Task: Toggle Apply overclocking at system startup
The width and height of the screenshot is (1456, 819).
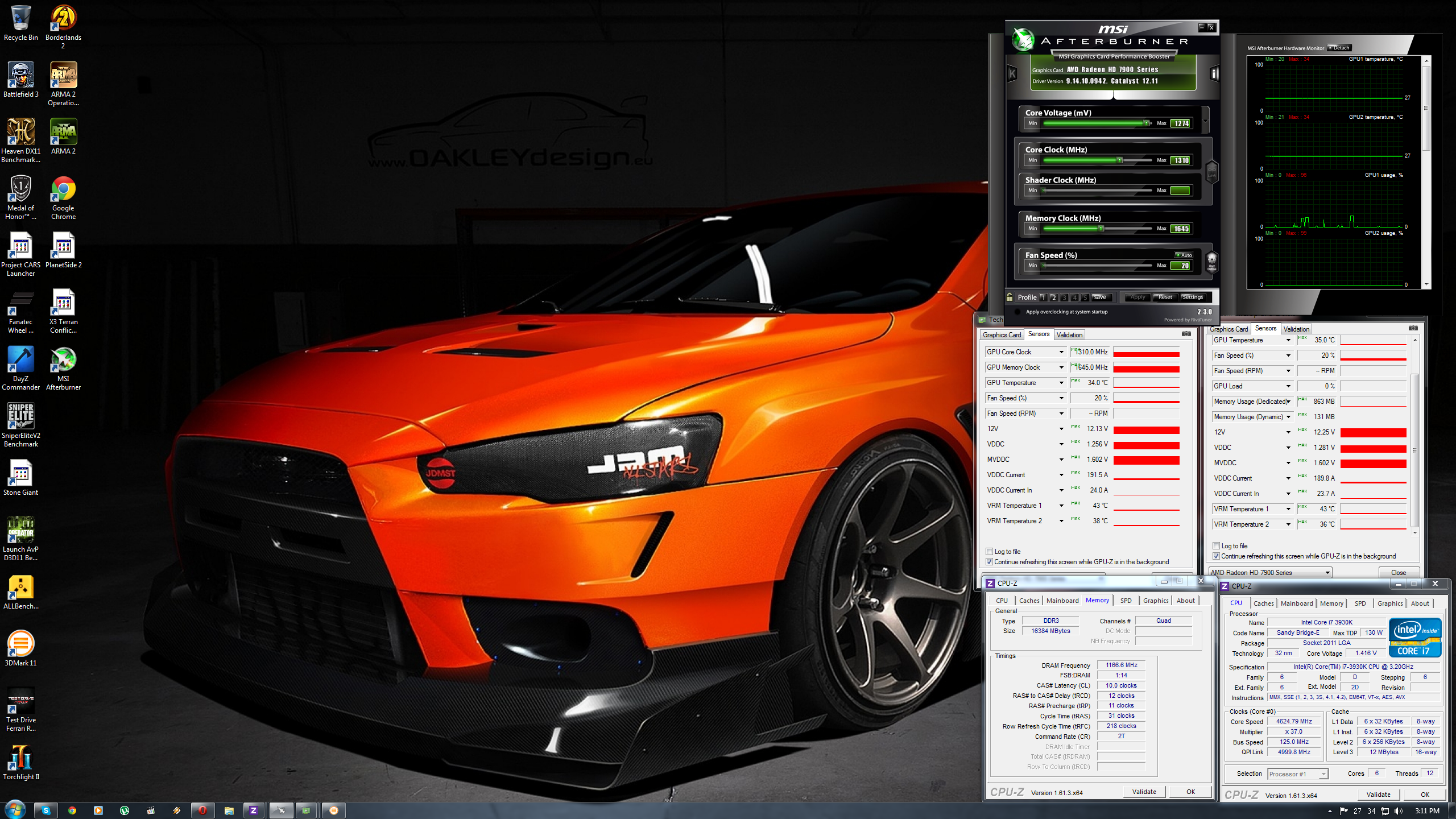Action: 1017,312
